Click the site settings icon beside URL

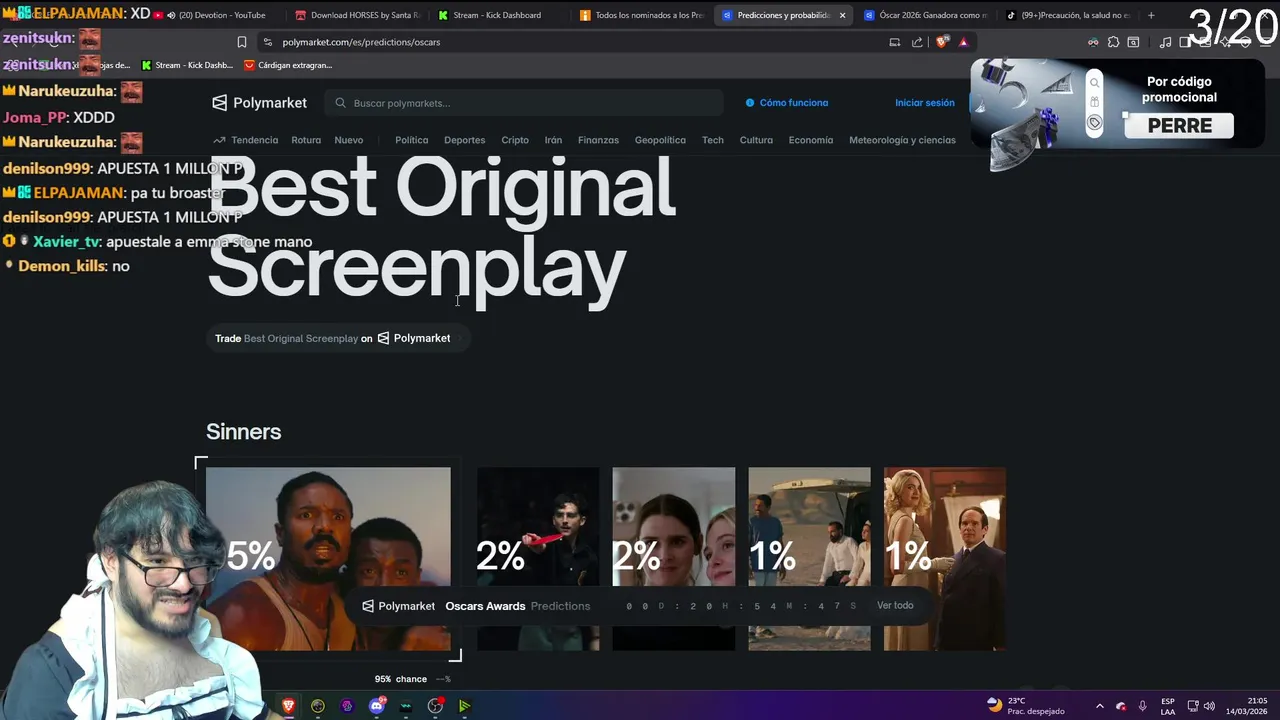pyautogui.click(x=267, y=42)
